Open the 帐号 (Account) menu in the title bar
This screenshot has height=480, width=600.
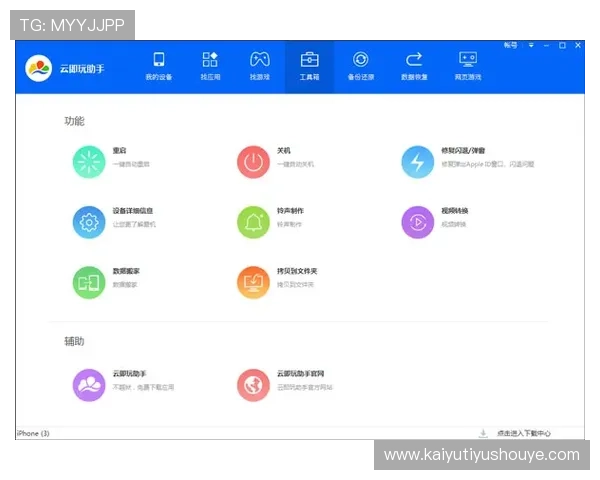point(510,45)
